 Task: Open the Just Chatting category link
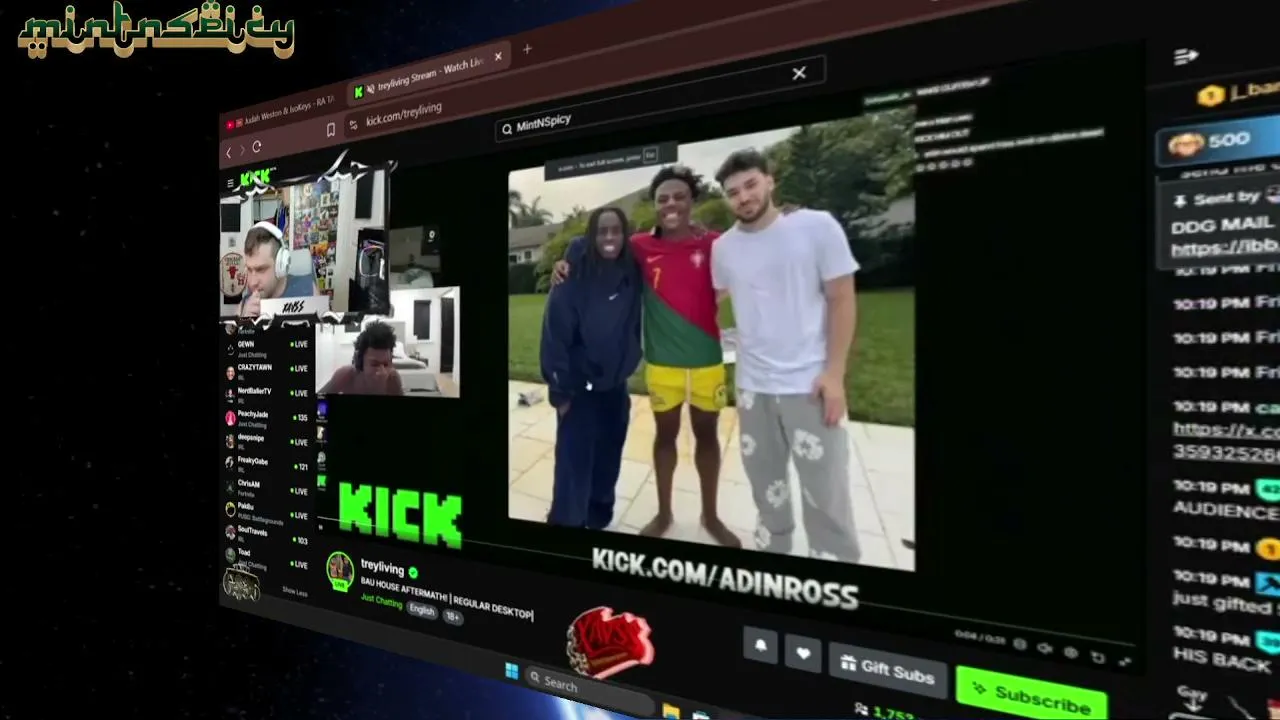click(x=381, y=600)
